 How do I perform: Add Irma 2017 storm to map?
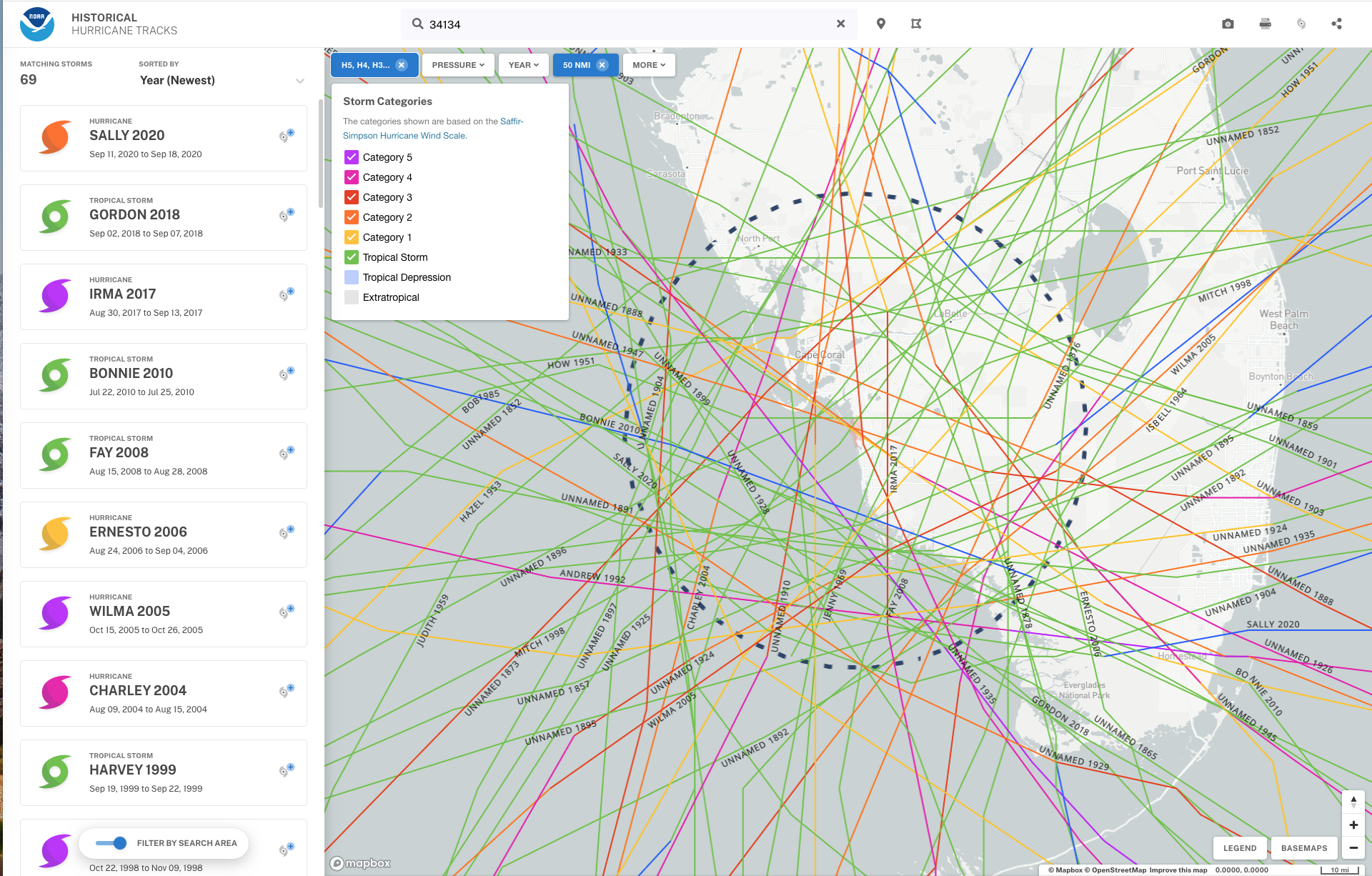[287, 294]
